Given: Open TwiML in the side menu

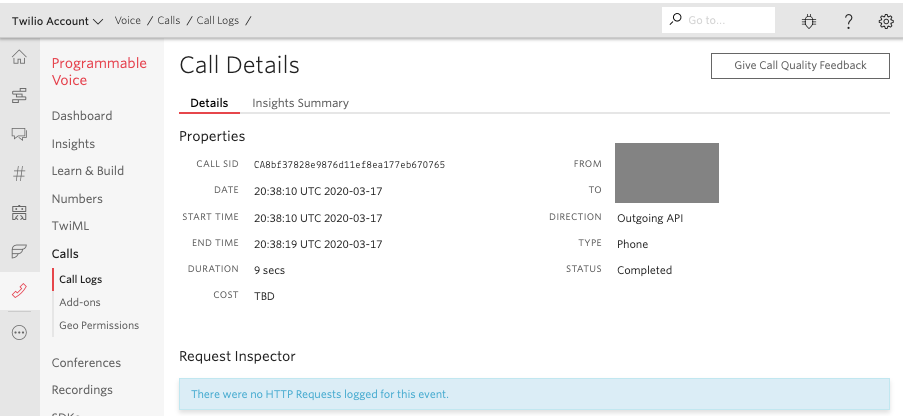Looking at the screenshot, I should pos(70,226).
